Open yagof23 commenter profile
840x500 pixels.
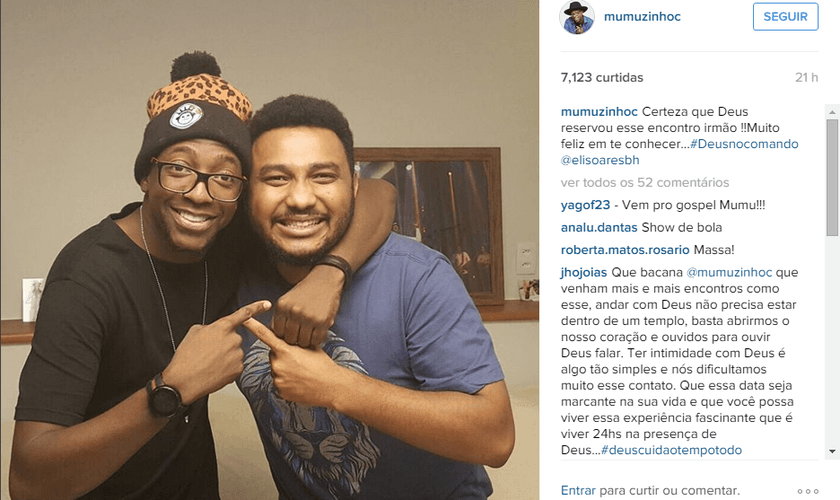pos(585,205)
